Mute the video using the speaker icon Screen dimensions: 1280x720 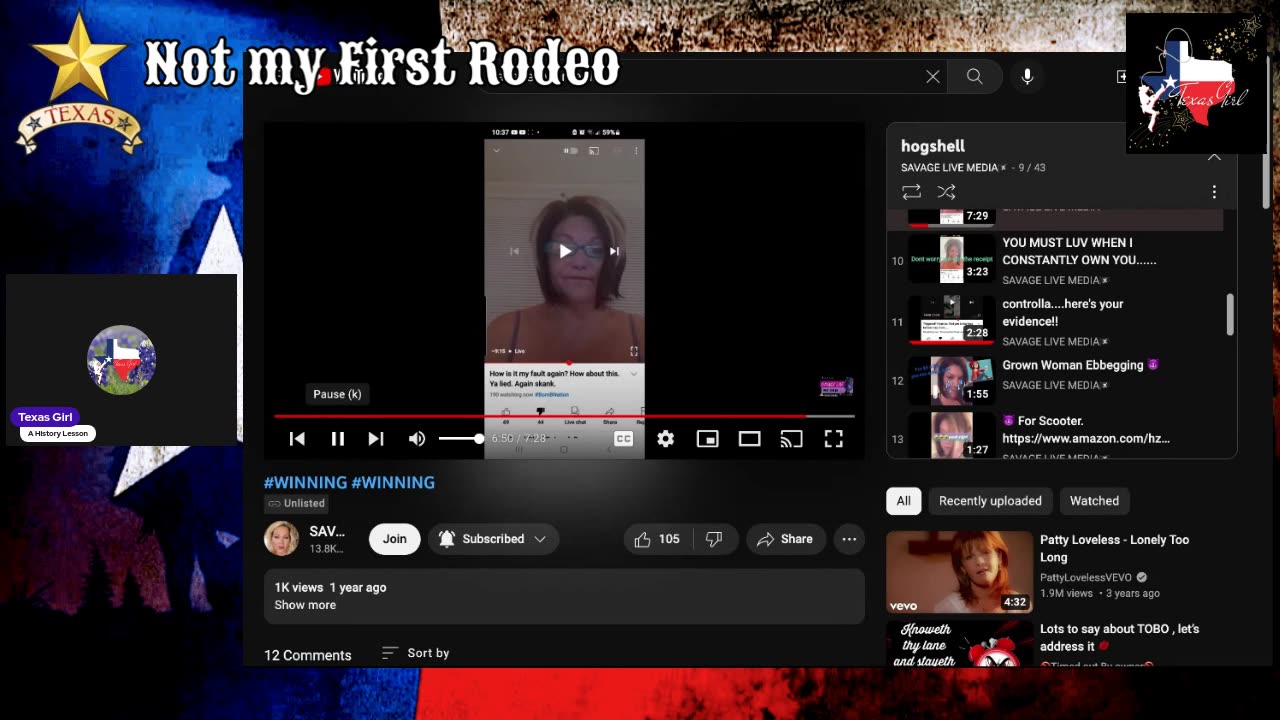[417, 439]
